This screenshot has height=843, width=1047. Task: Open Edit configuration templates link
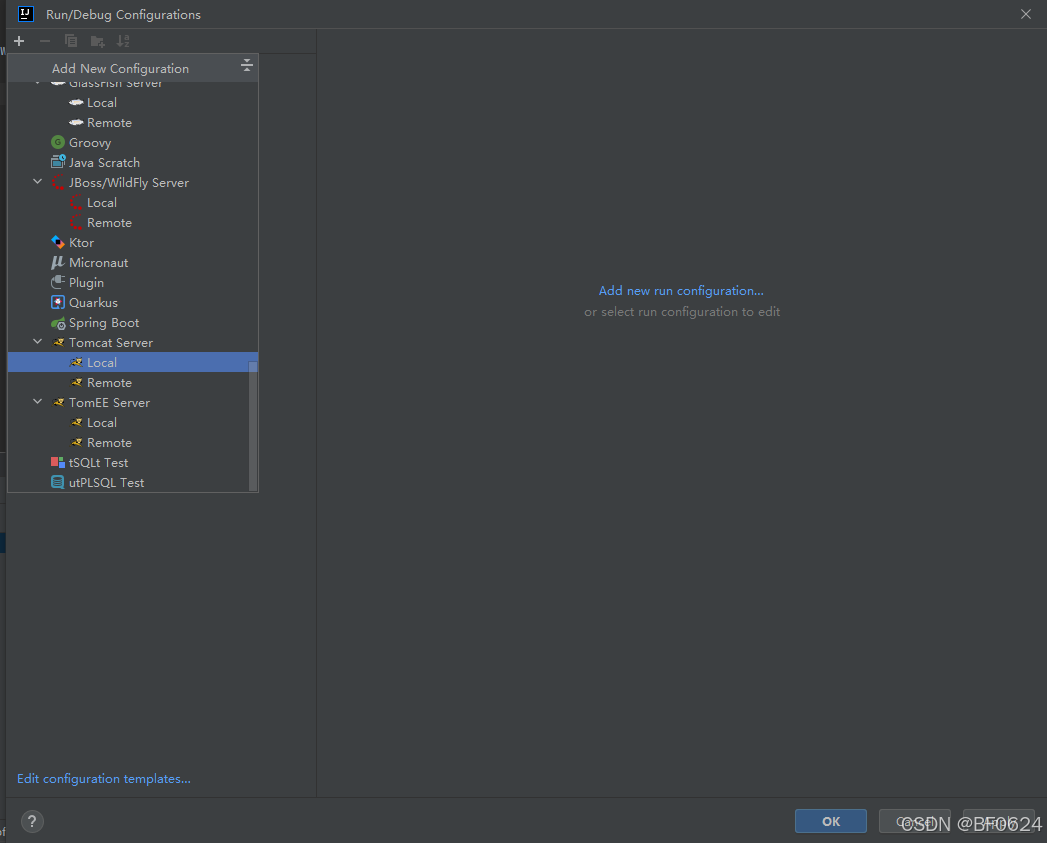[103, 779]
